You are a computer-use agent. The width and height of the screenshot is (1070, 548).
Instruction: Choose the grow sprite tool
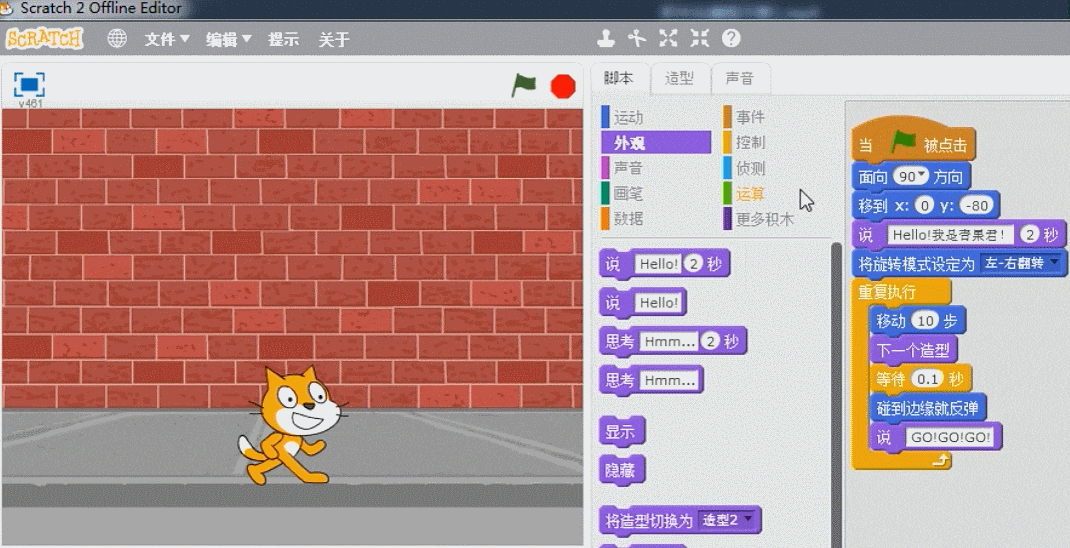pos(668,39)
